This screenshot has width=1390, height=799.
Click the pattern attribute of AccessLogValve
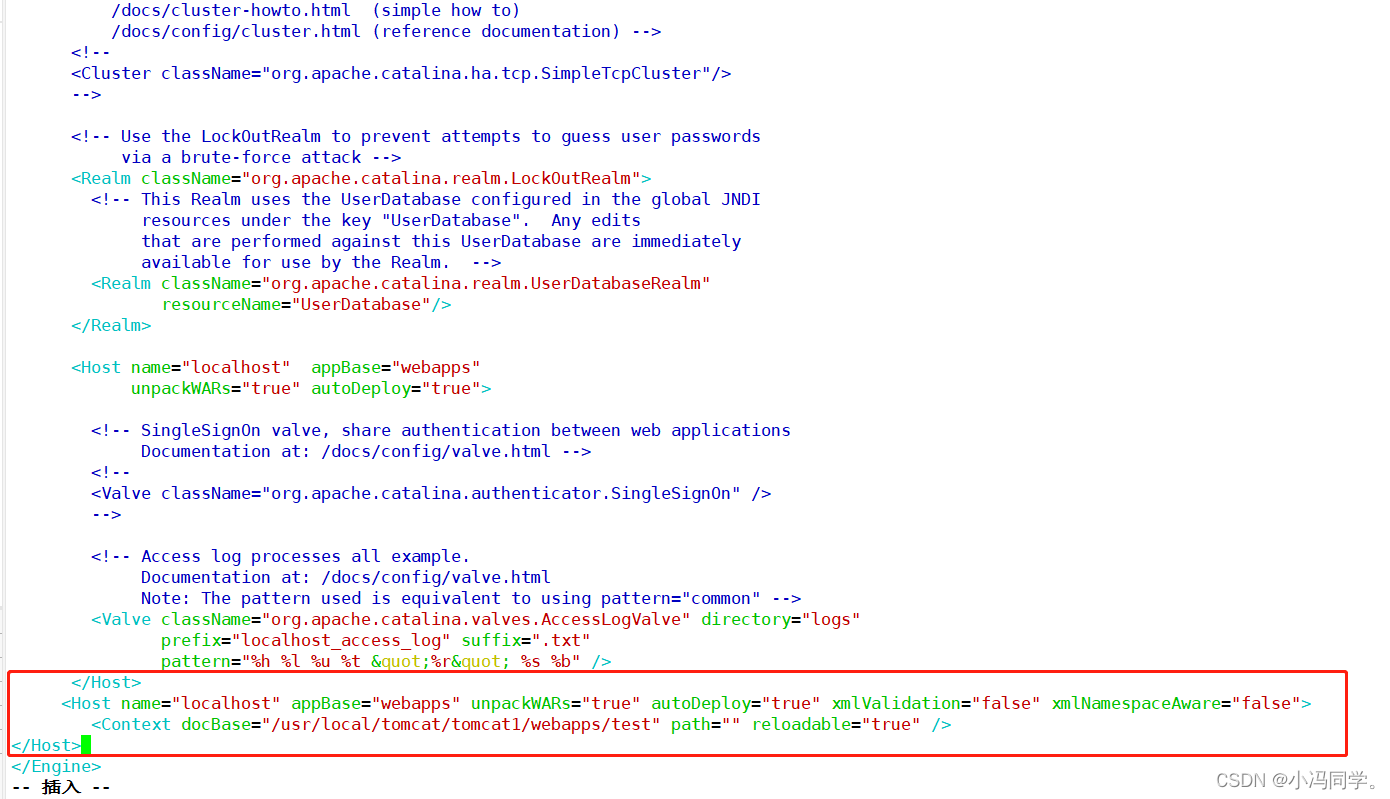coord(371,661)
